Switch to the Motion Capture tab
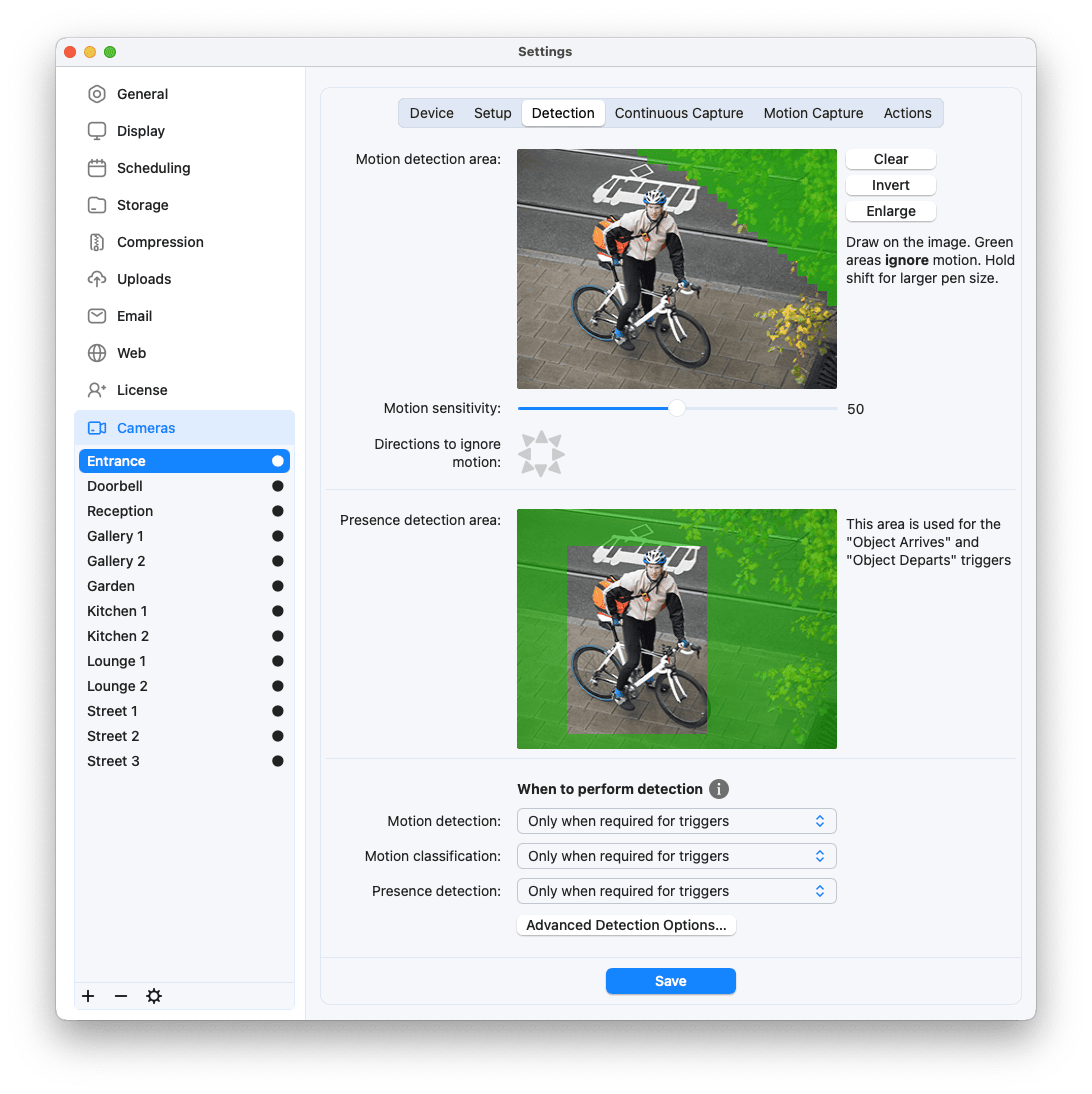Image resolution: width=1092 pixels, height=1094 pixels. [813, 113]
